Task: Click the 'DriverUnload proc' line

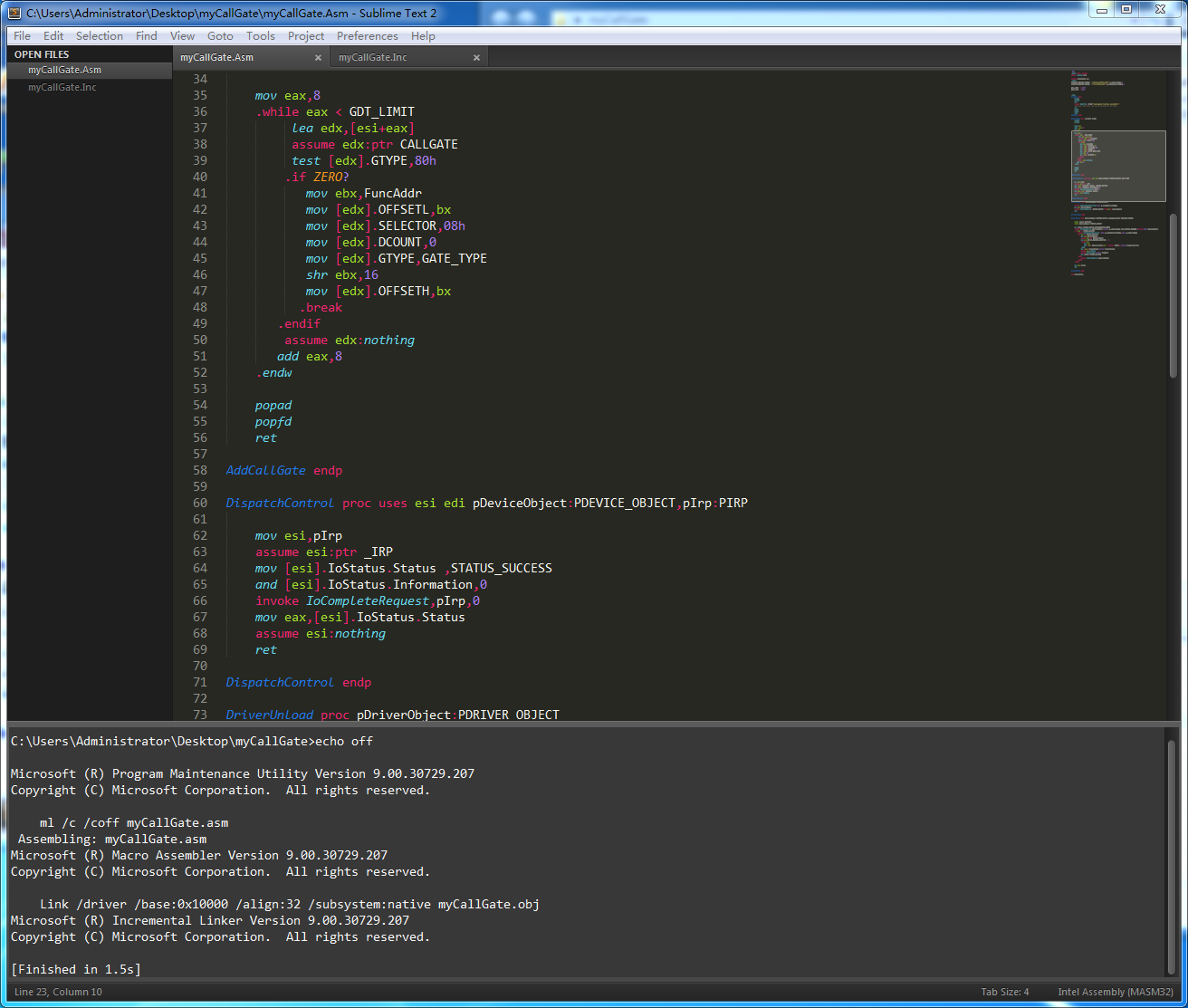Action: pyautogui.click(x=393, y=715)
